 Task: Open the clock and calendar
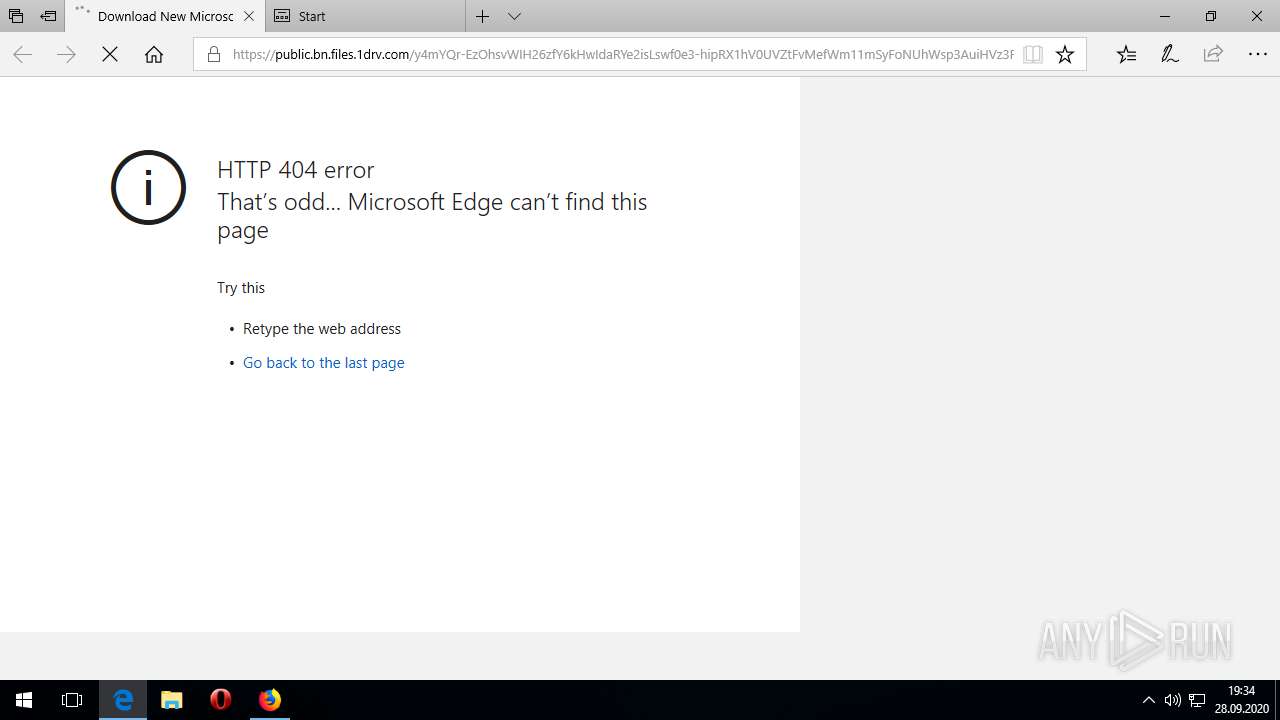click(1241, 700)
